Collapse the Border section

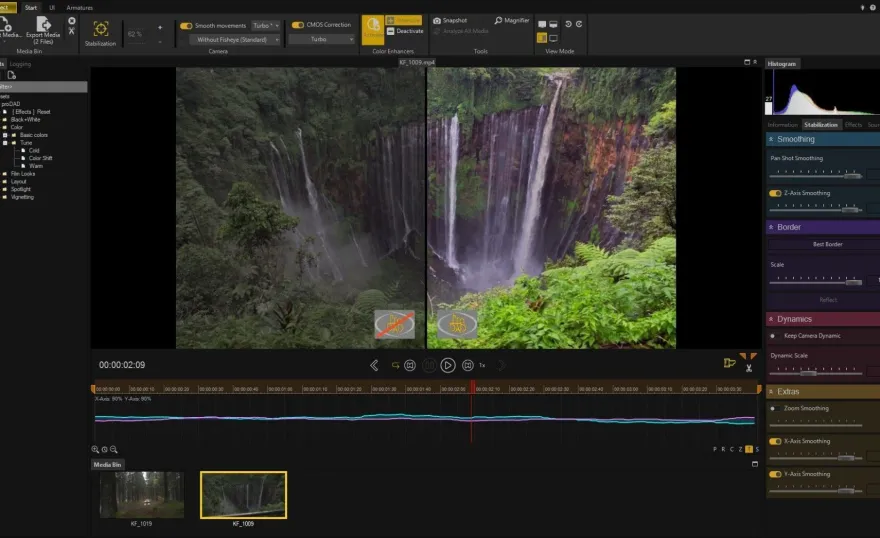[x=771, y=227]
